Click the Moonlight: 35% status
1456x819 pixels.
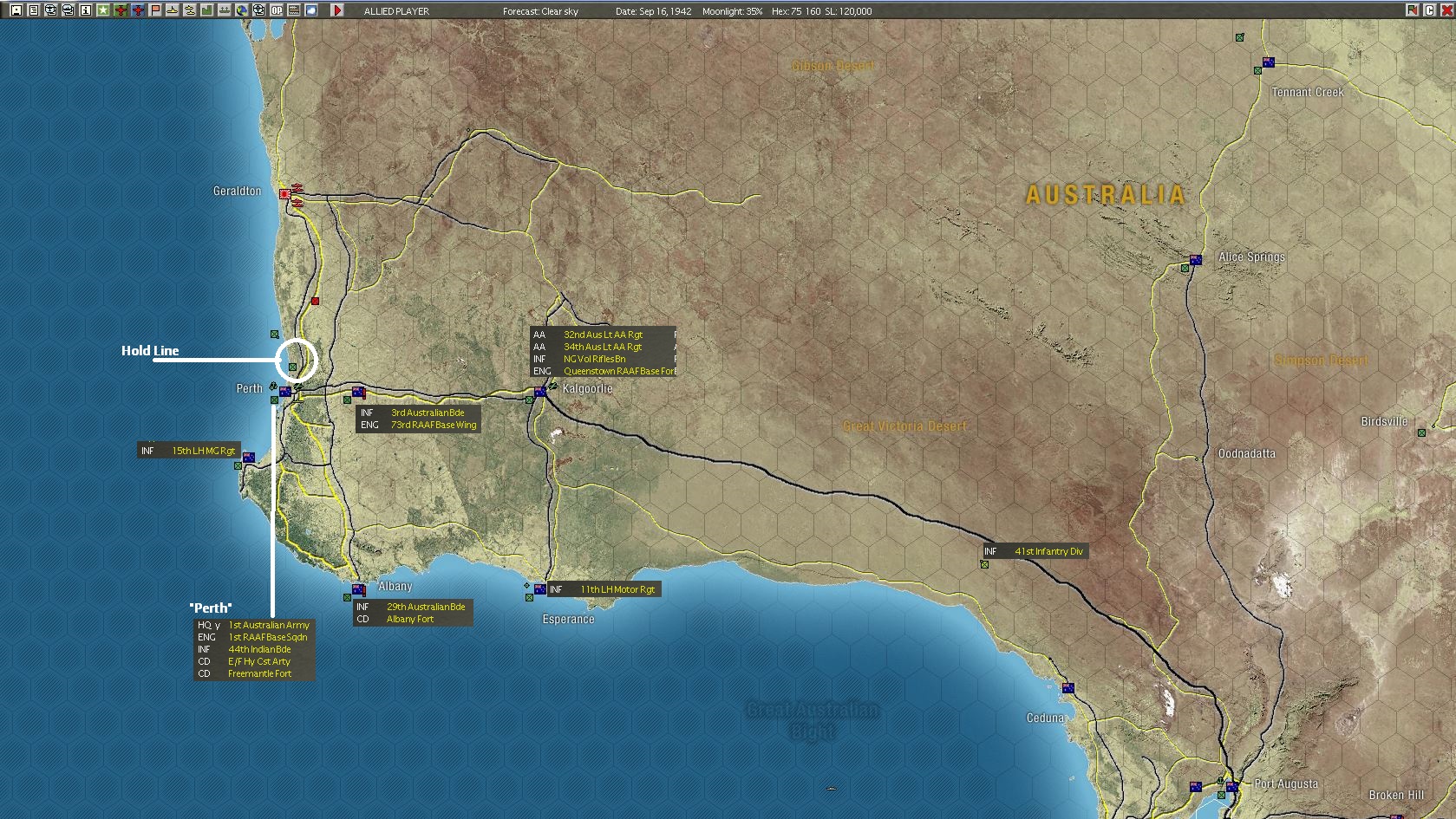pos(732,11)
